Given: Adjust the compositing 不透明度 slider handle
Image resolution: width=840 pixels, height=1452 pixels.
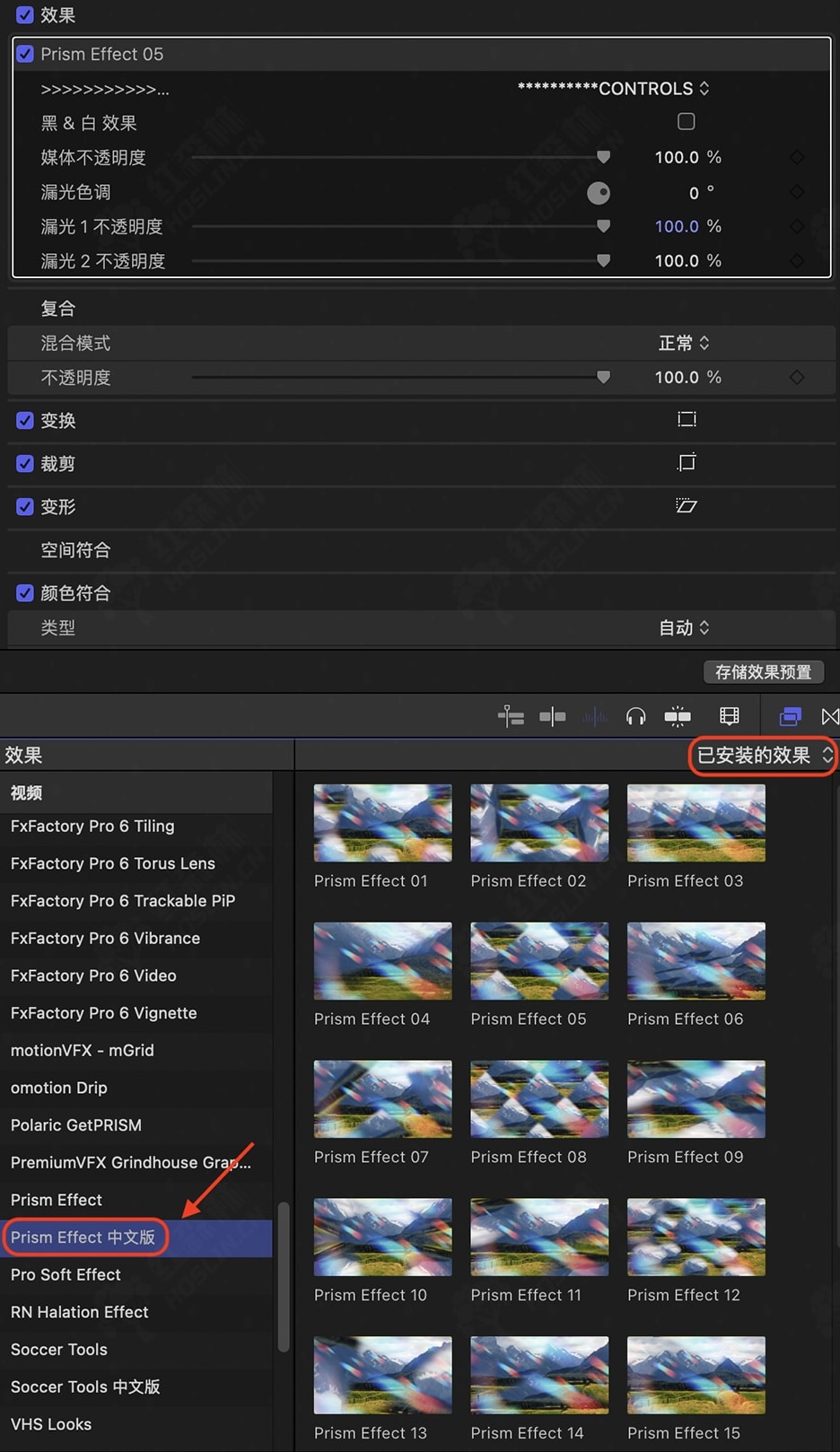Looking at the screenshot, I should [x=604, y=377].
